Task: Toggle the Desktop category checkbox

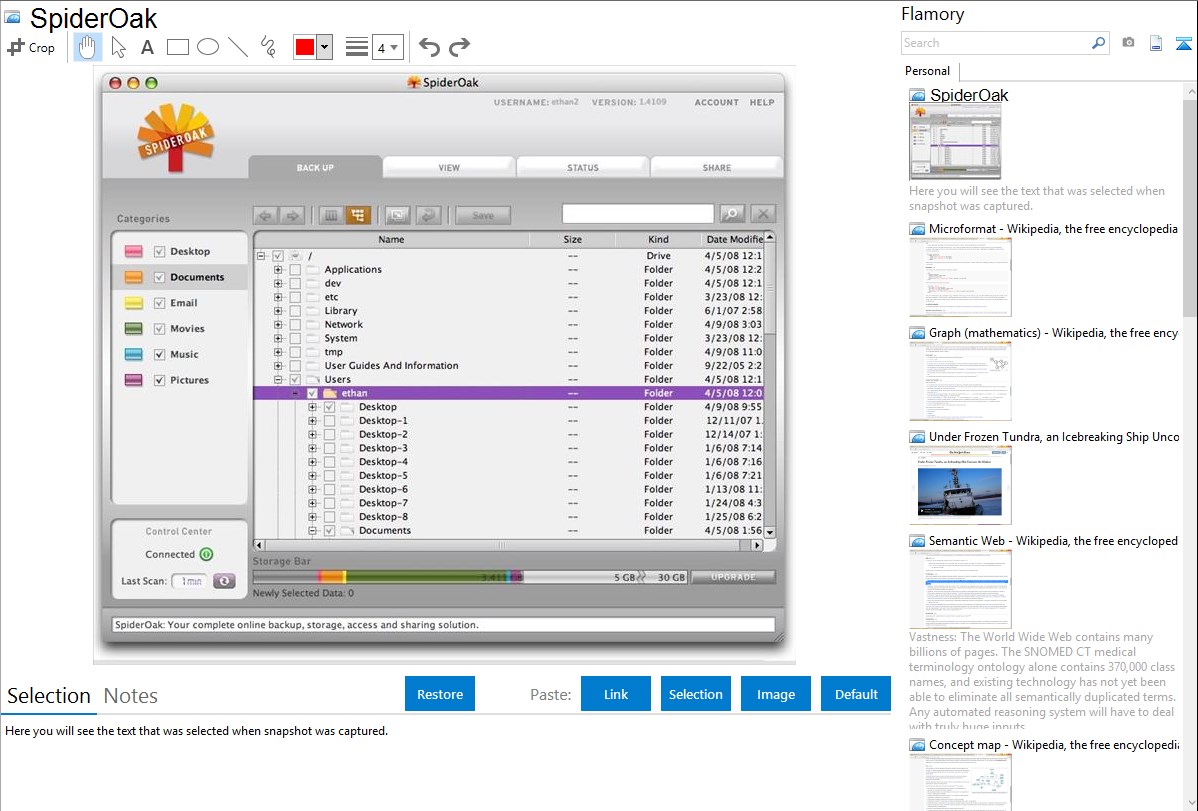Action: pyautogui.click(x=160, y=251)
